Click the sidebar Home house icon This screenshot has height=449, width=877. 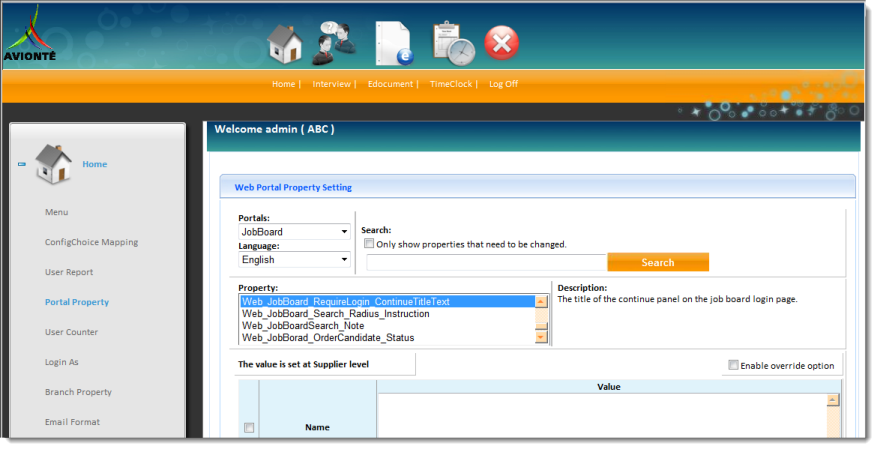(x=53, y=164)
